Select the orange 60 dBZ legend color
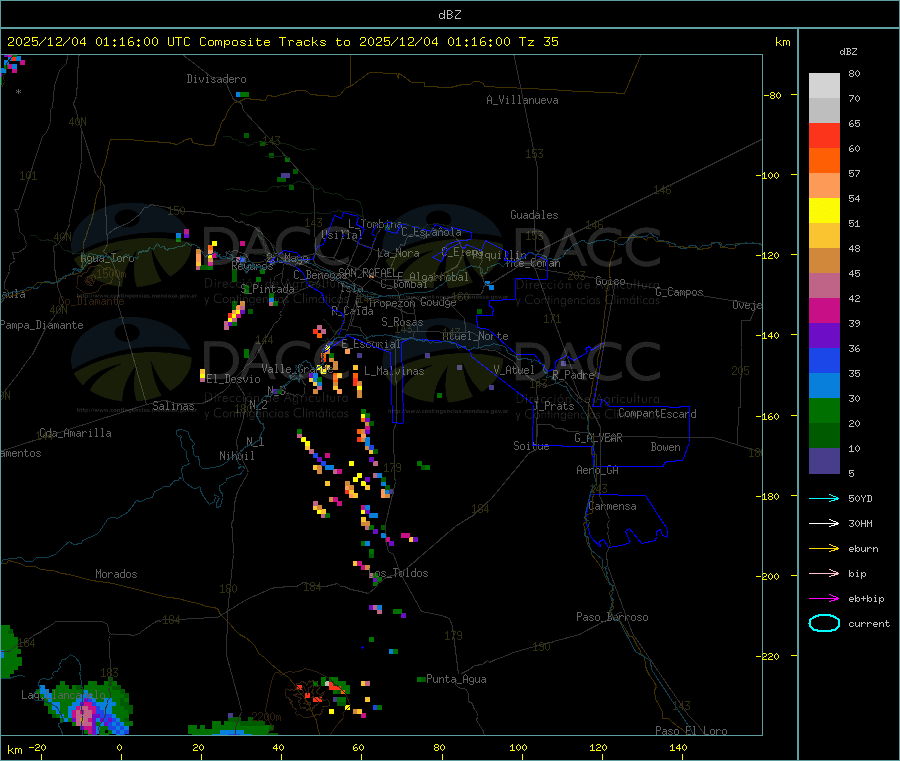900x761 pixels. tap(824, 161)
